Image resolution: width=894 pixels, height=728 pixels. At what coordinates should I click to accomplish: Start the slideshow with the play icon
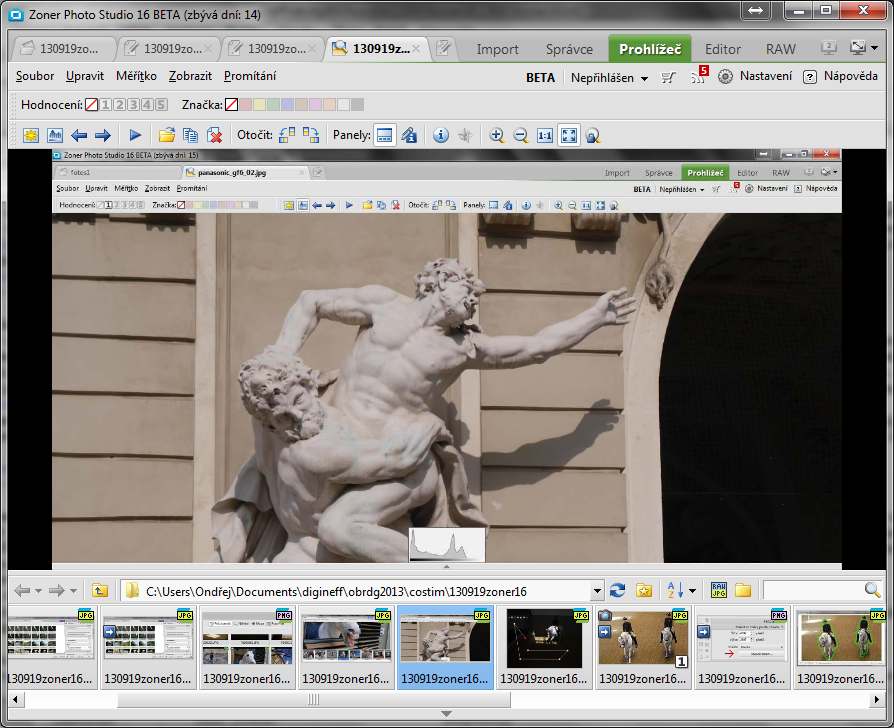[135, 135]
